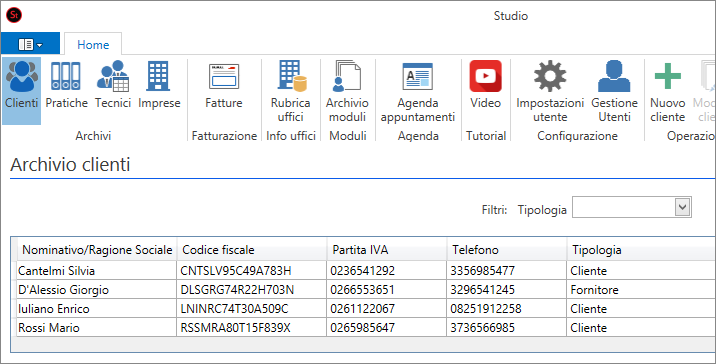Select the Iuliano Enrico row
The image size is (716, 364).
tap(365, 309)
